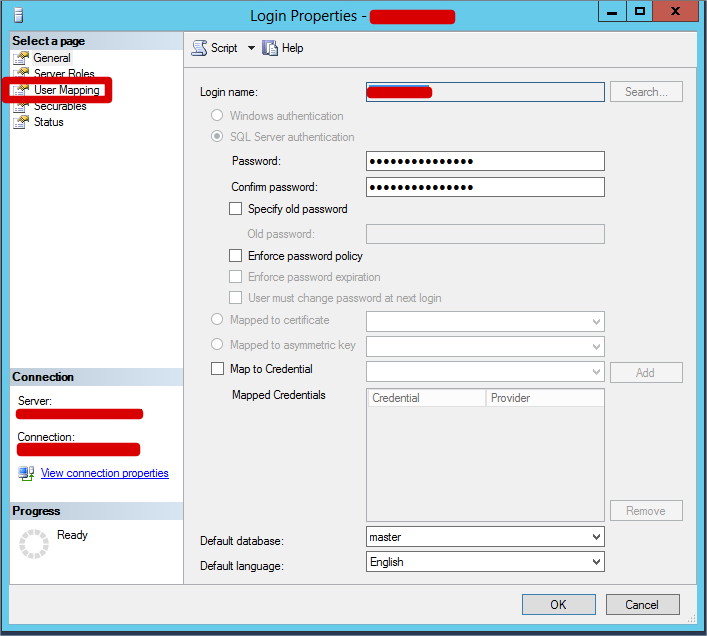Click into the Password field

pyautogui.click(x=485, y=161)
